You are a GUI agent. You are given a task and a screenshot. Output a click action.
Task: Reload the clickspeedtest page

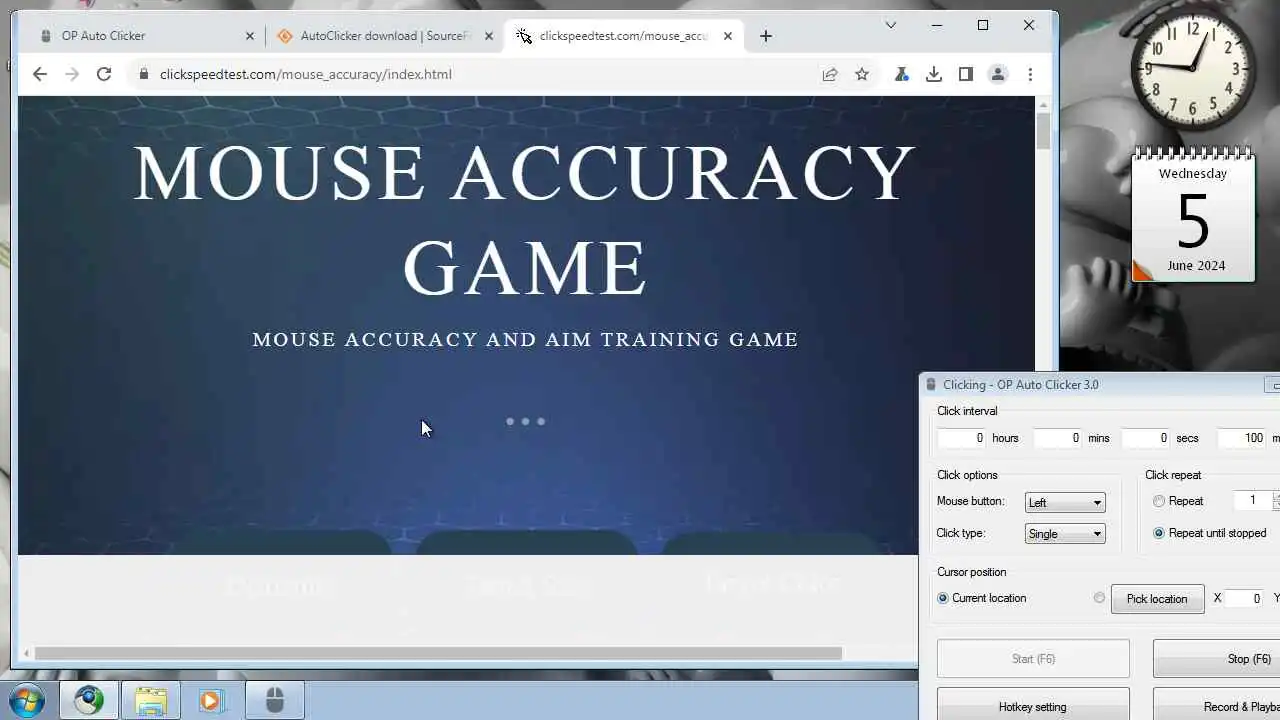pyautogui.click(x=104, y=74)
